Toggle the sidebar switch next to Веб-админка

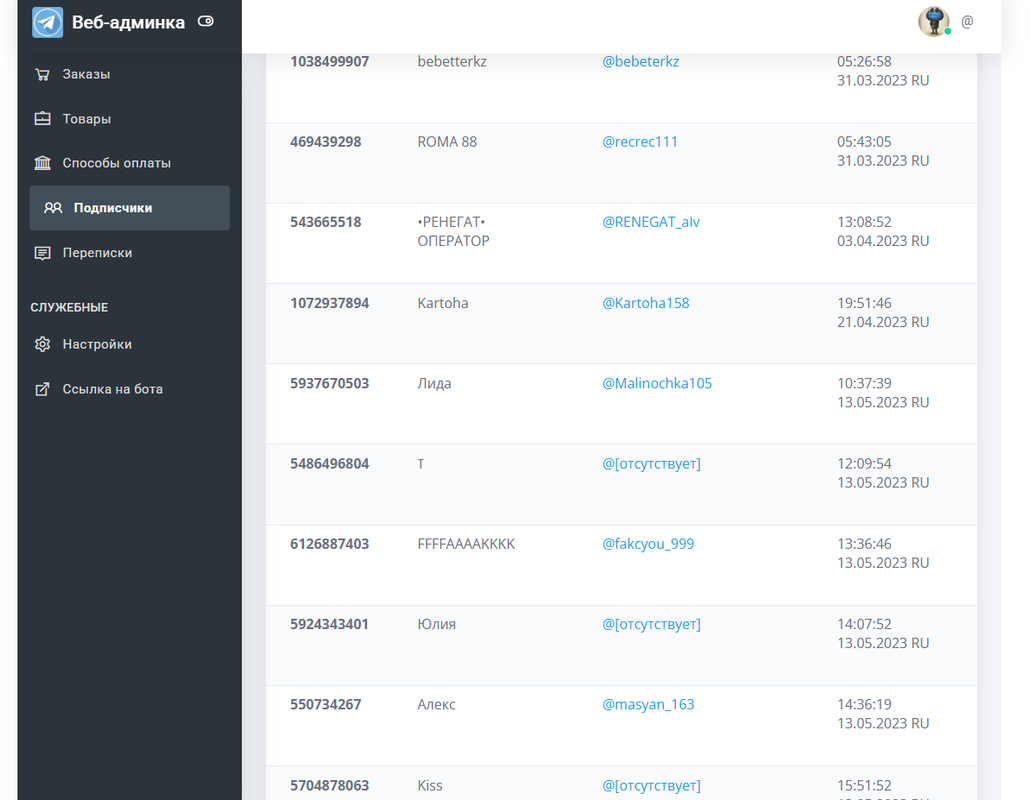pos(206,21)
